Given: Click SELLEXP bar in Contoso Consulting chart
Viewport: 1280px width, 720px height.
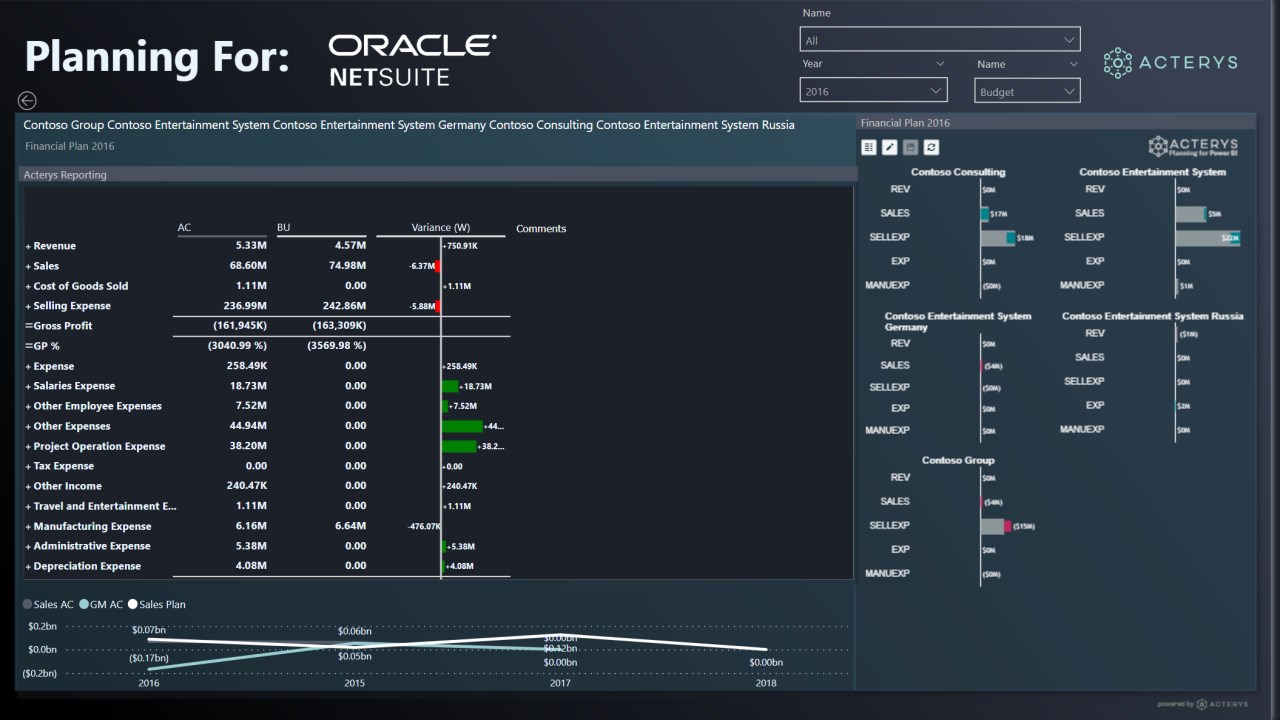Looking at the screenshot, I should [x=998, y=237].
